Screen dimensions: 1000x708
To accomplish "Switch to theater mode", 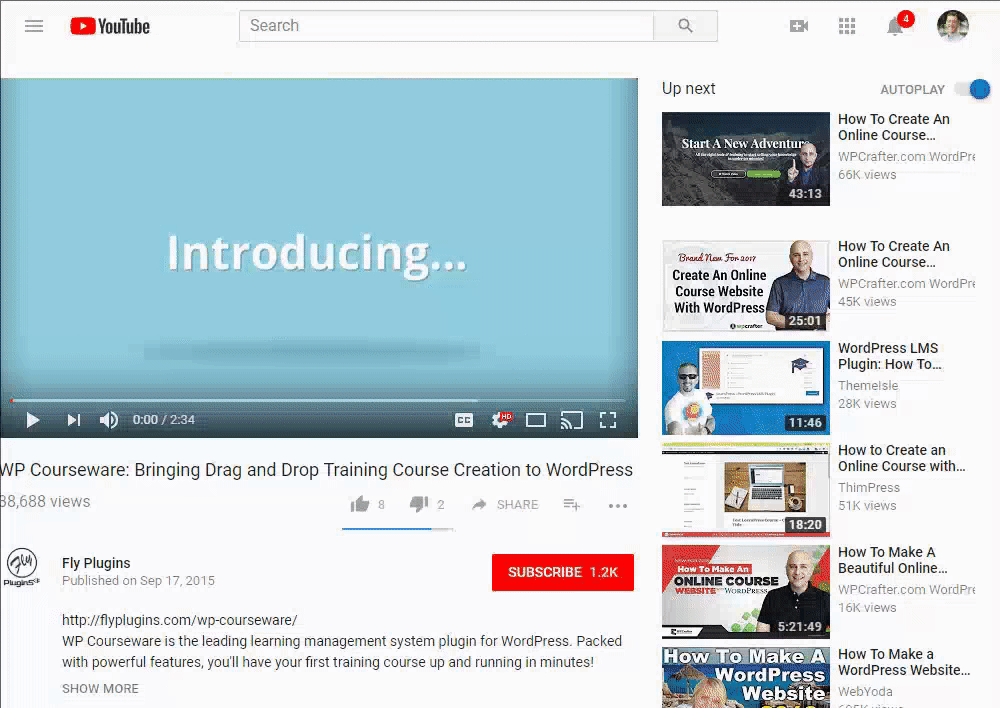I will pos(536,420).
